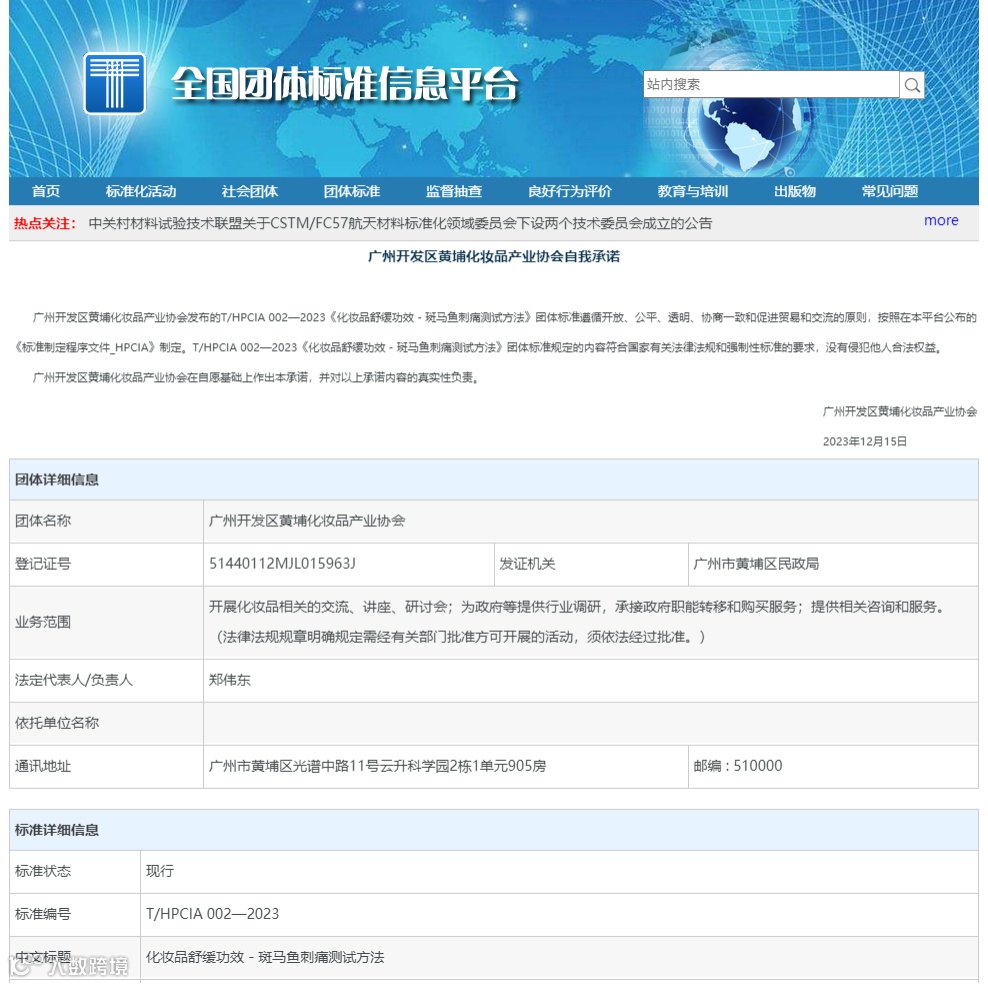
Task: Click the 化妆品舒缓功效 - 斑马鱼刺痛测试方法 title cell
Action: 559,958
